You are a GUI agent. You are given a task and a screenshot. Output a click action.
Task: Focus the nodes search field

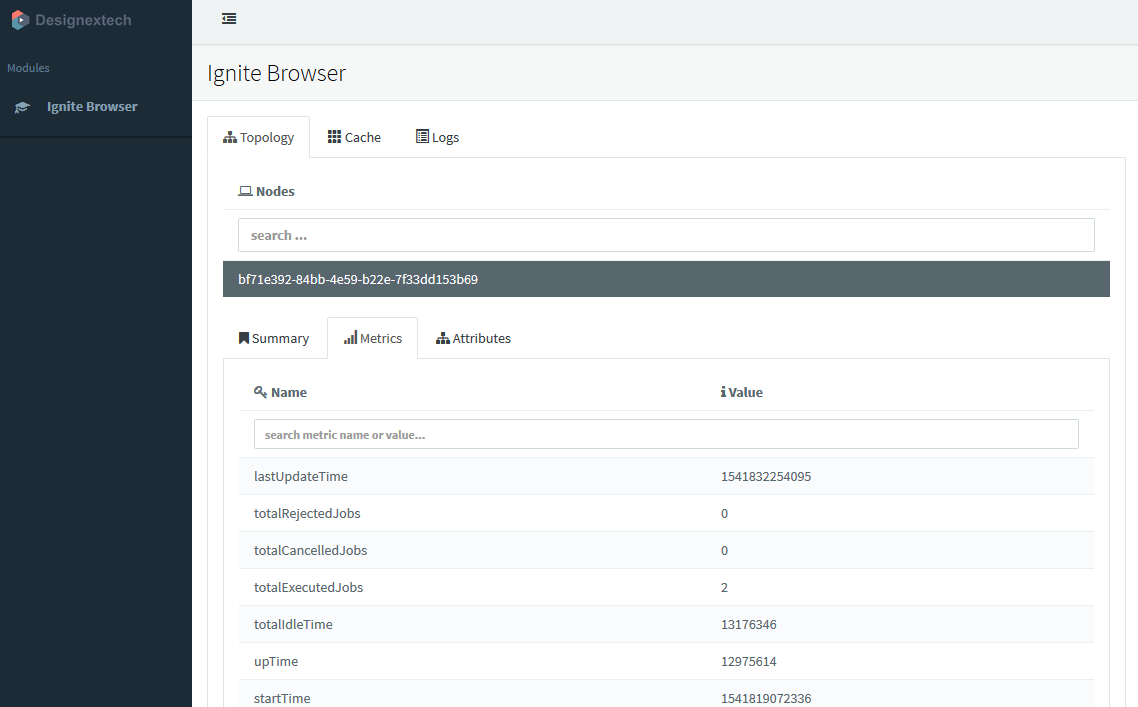click(x=666, y=235)
